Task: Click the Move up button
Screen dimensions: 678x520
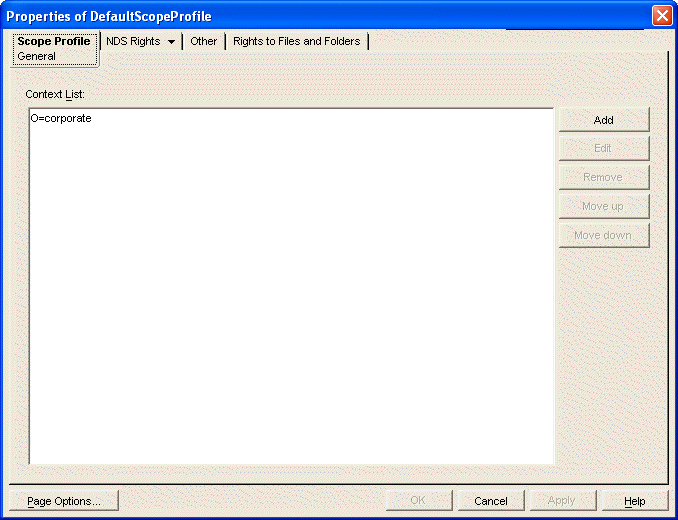Action: 604,207
